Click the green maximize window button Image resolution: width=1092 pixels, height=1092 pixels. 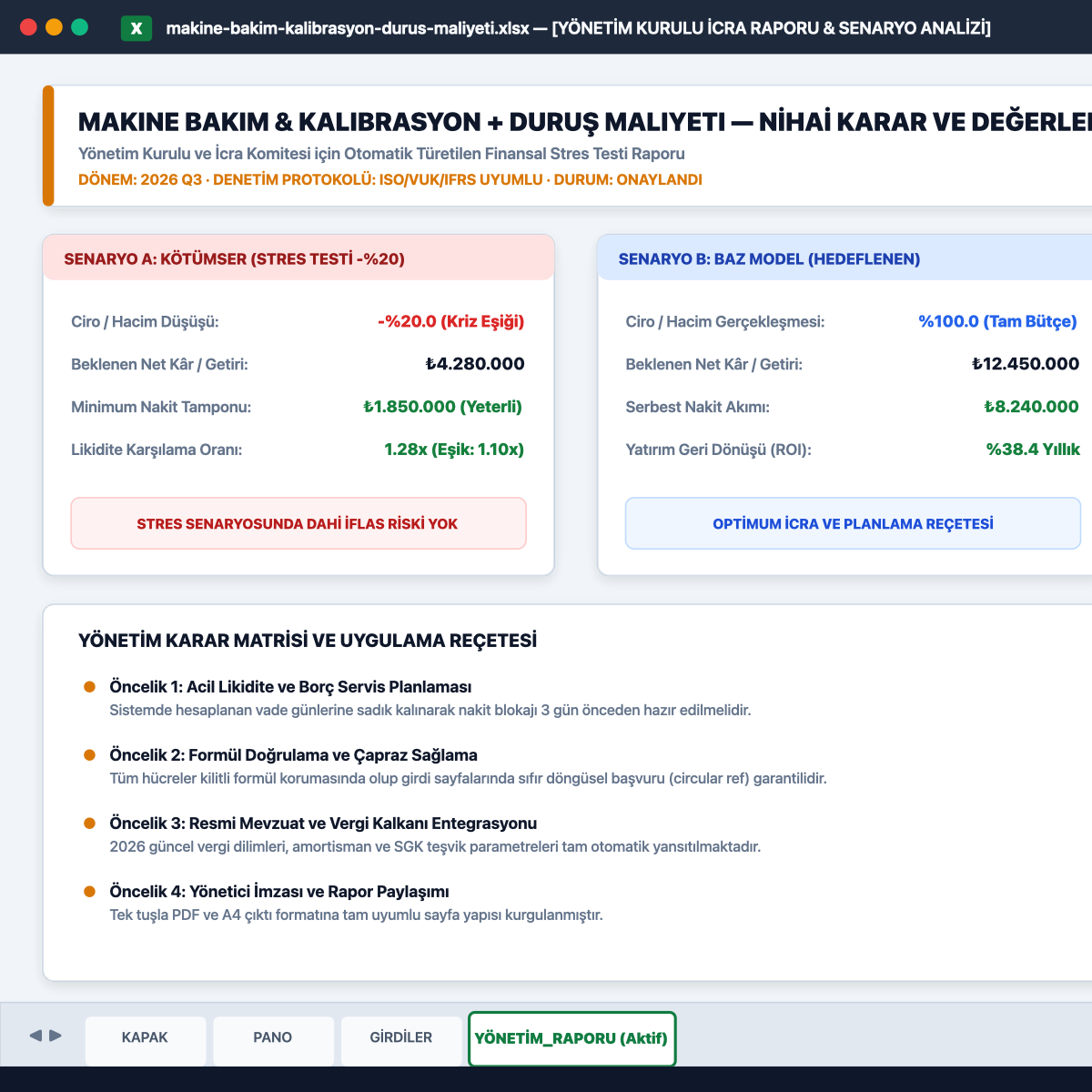pyautogui.click(x=79, y=27)
